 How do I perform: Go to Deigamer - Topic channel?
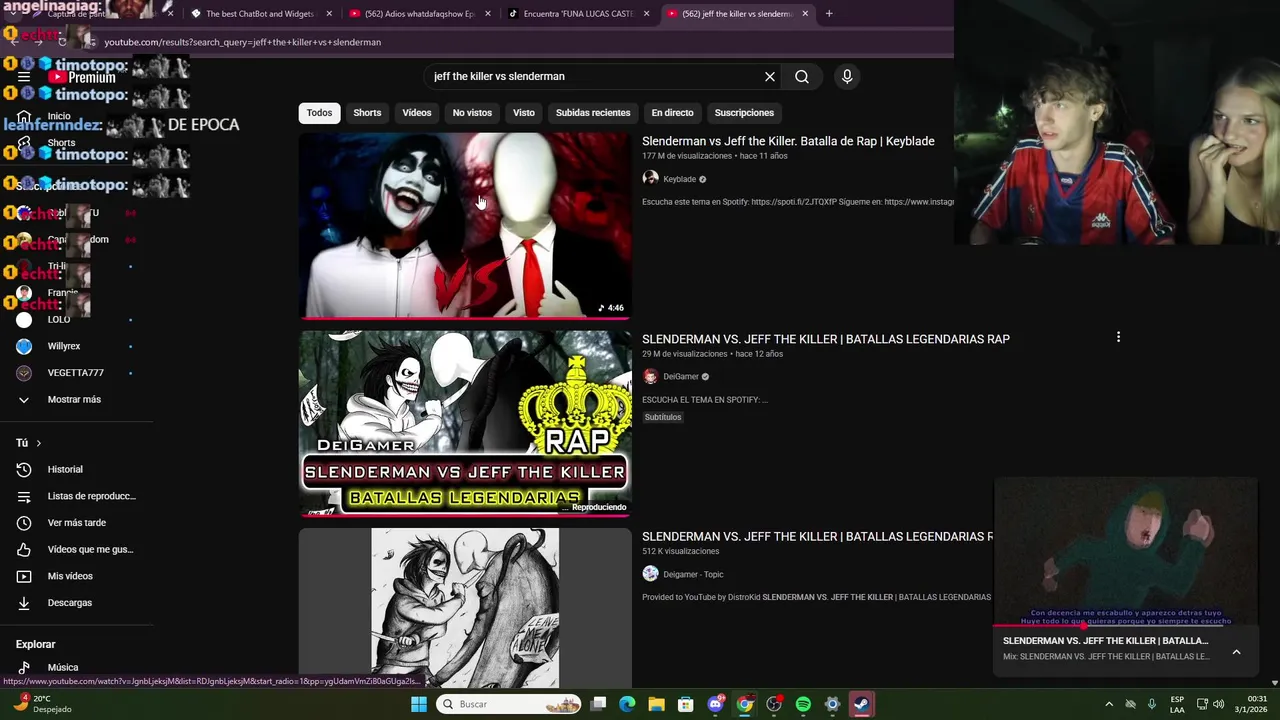click(693, 574)
